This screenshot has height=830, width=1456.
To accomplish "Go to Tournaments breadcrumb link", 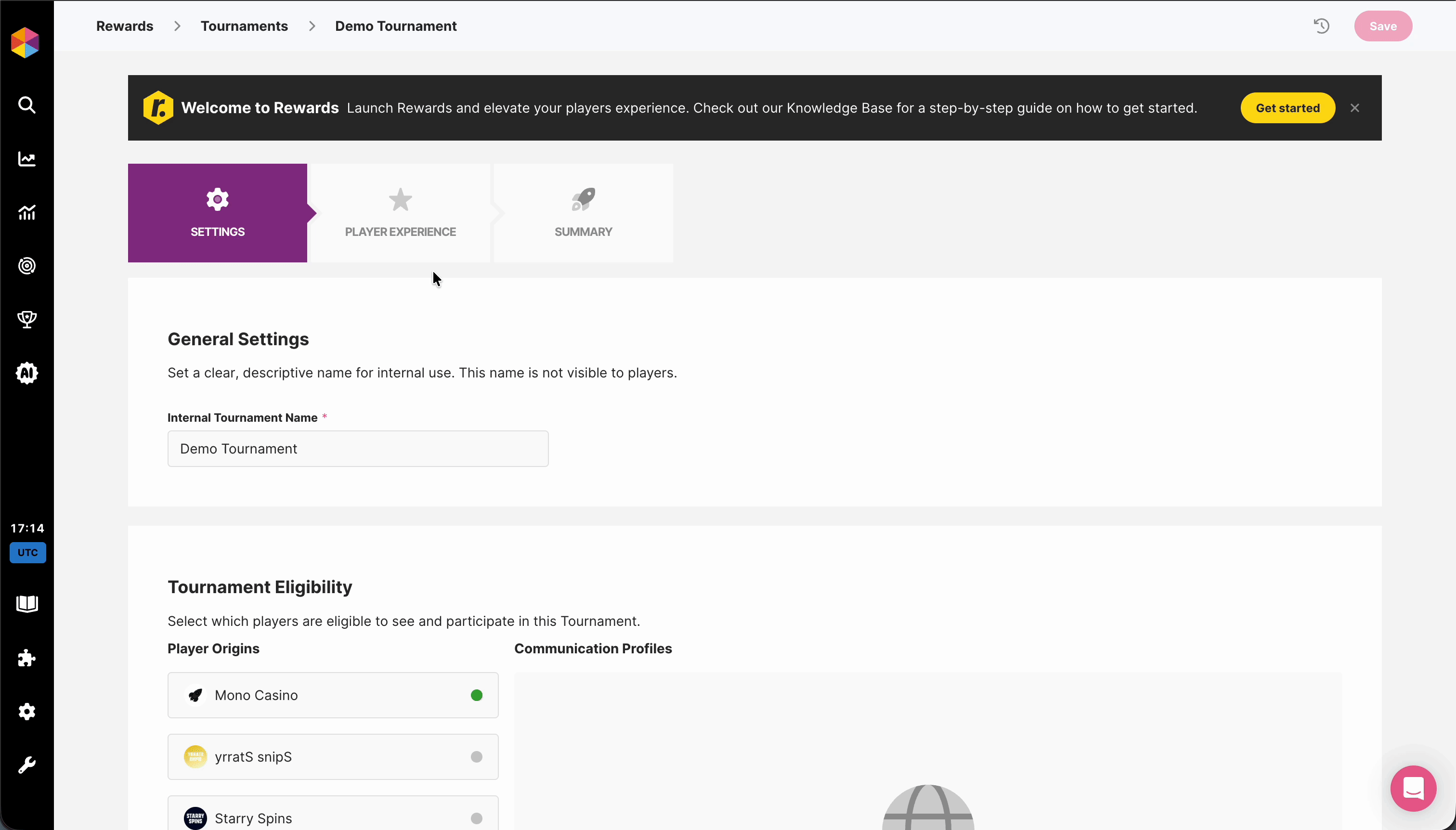I will [244, 26].
